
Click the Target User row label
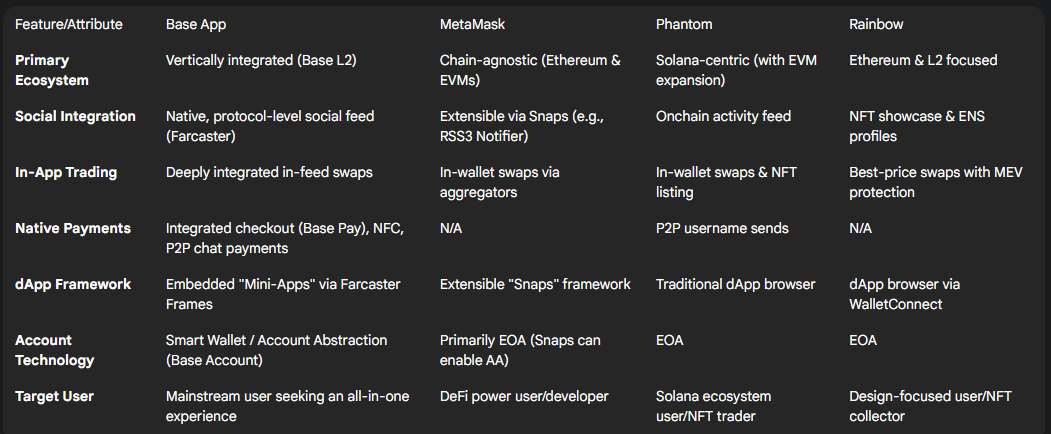pyautogui.click(x=54, y=396)
